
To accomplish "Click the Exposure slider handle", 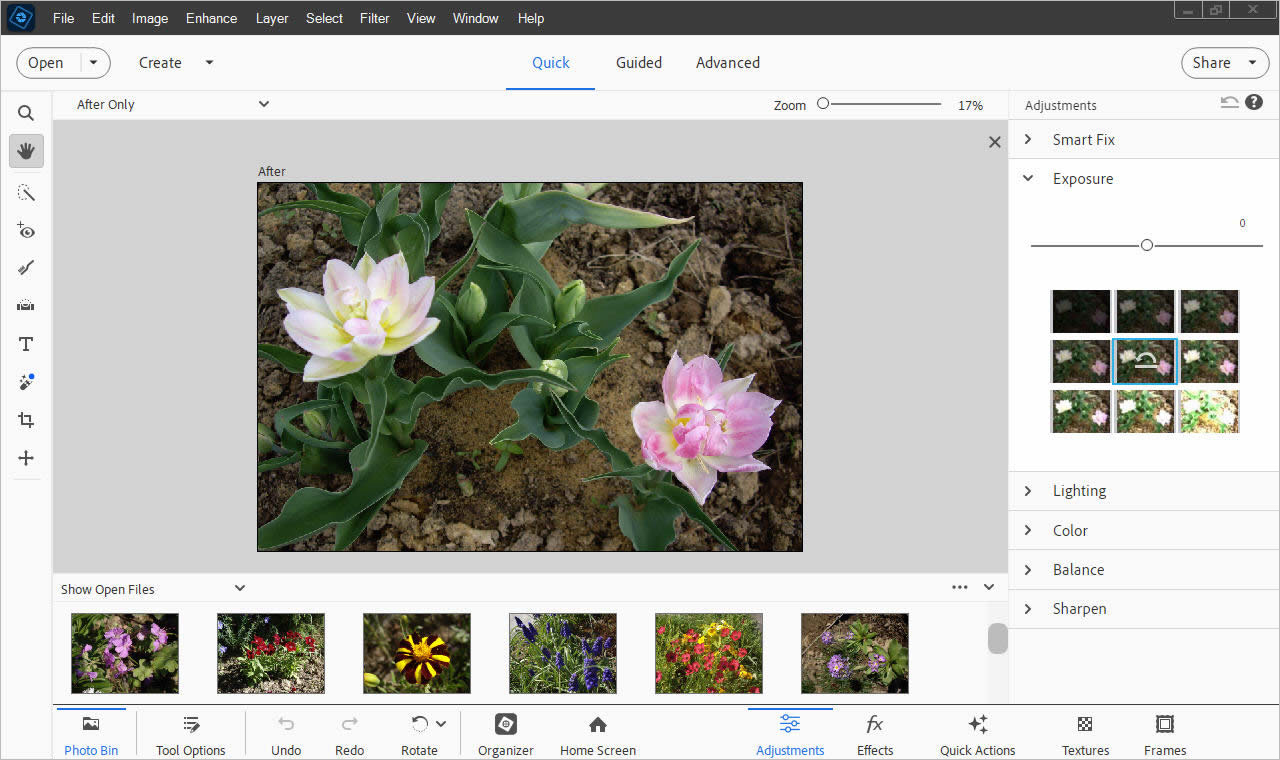I will pyautogui.click(x=1147, y=245).
